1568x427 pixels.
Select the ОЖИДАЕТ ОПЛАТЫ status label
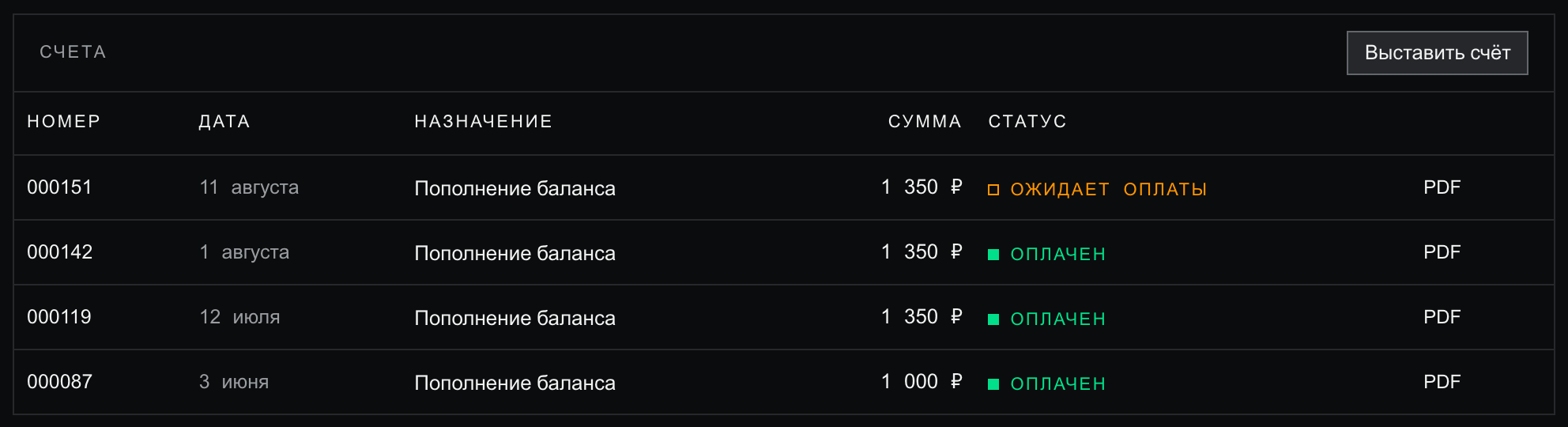1108,190
